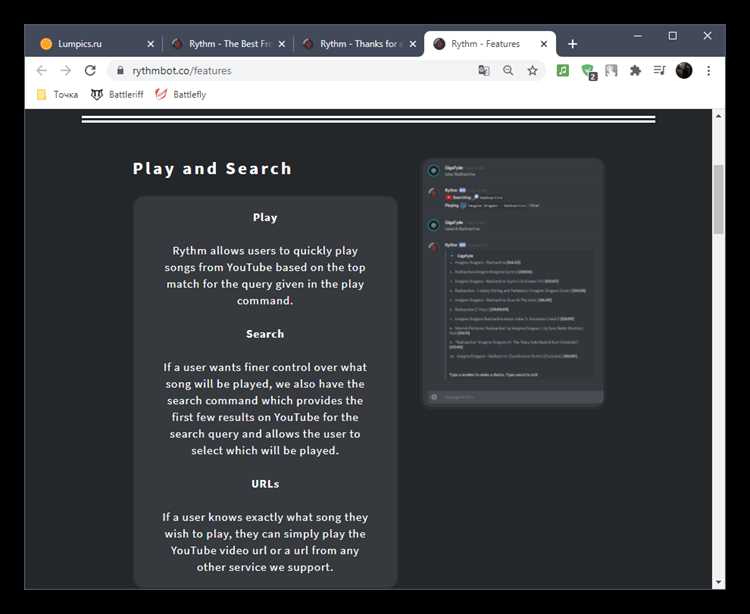Click the translate page icon in address bar
Viewport: 750px width, 614px height.
coord(484,71)
